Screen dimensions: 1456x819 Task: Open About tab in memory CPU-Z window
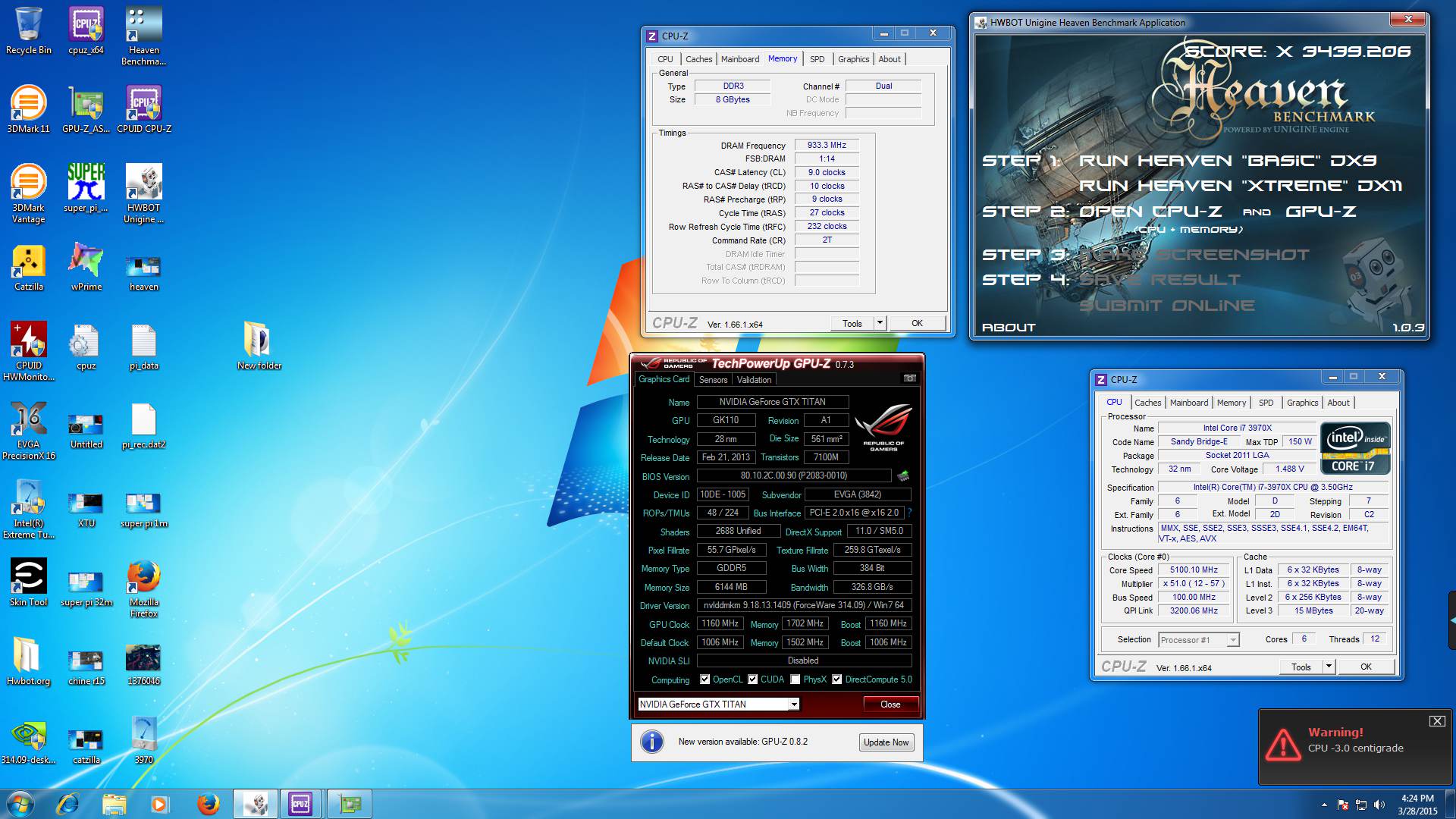890,59
